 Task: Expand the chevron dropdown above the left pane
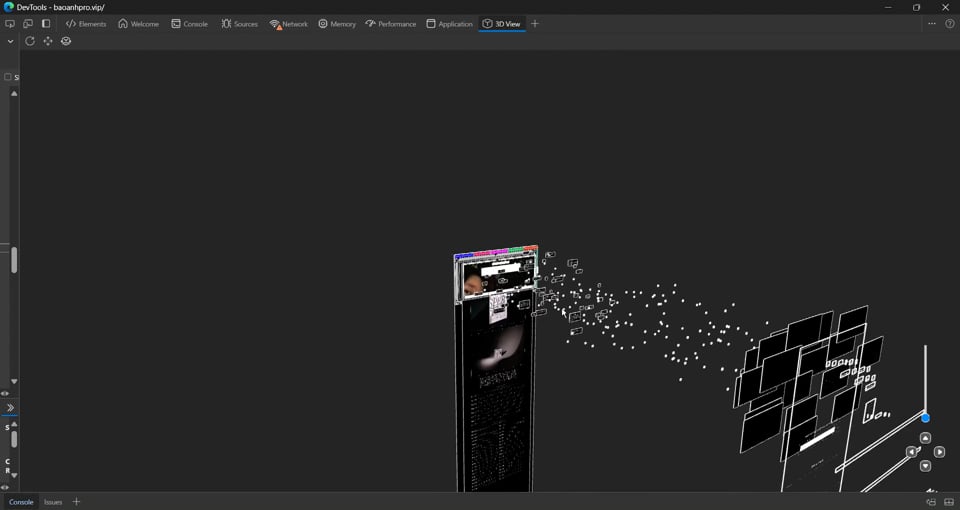click(10, 42)
